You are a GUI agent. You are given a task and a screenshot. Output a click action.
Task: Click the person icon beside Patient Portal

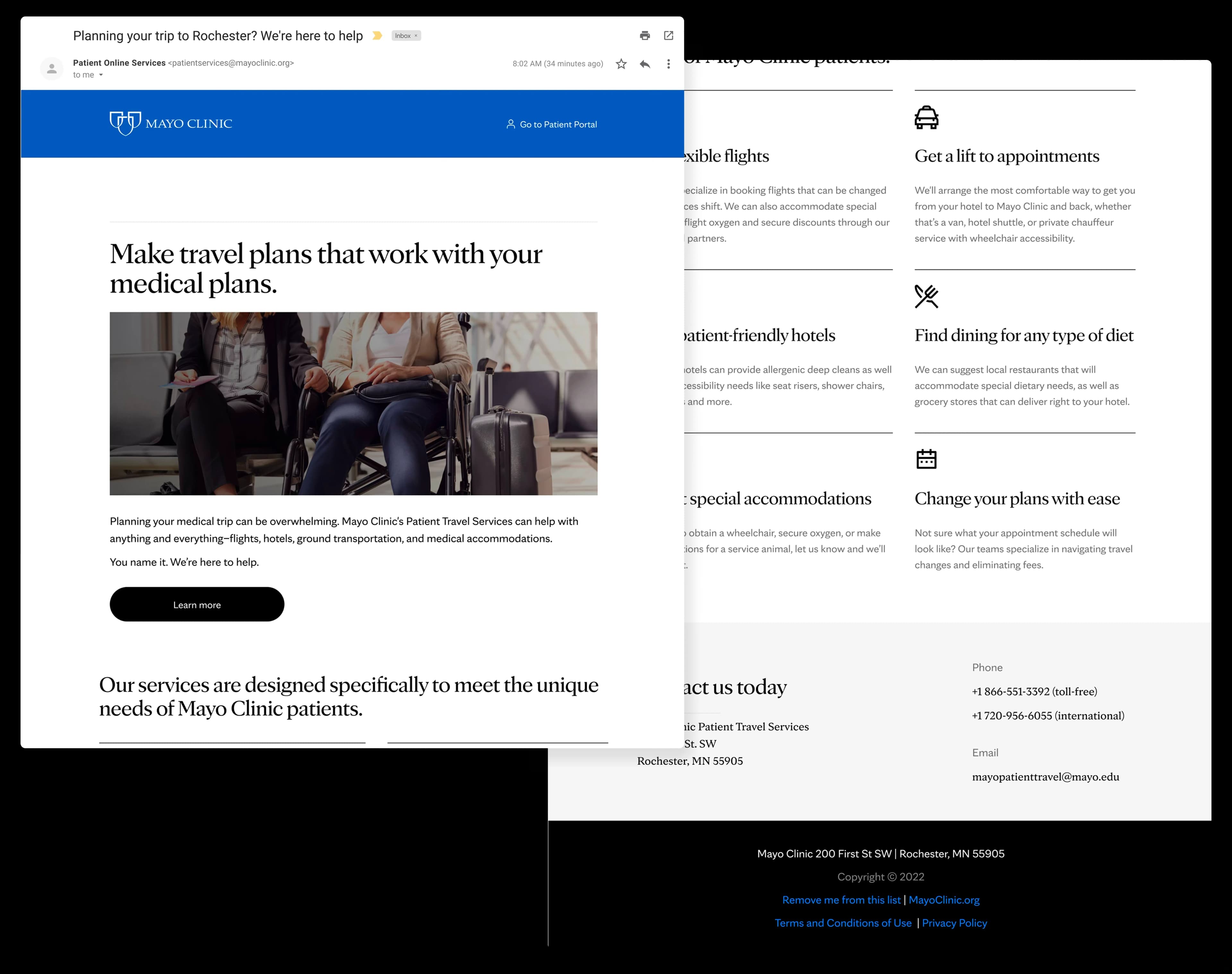coord(510,124)
